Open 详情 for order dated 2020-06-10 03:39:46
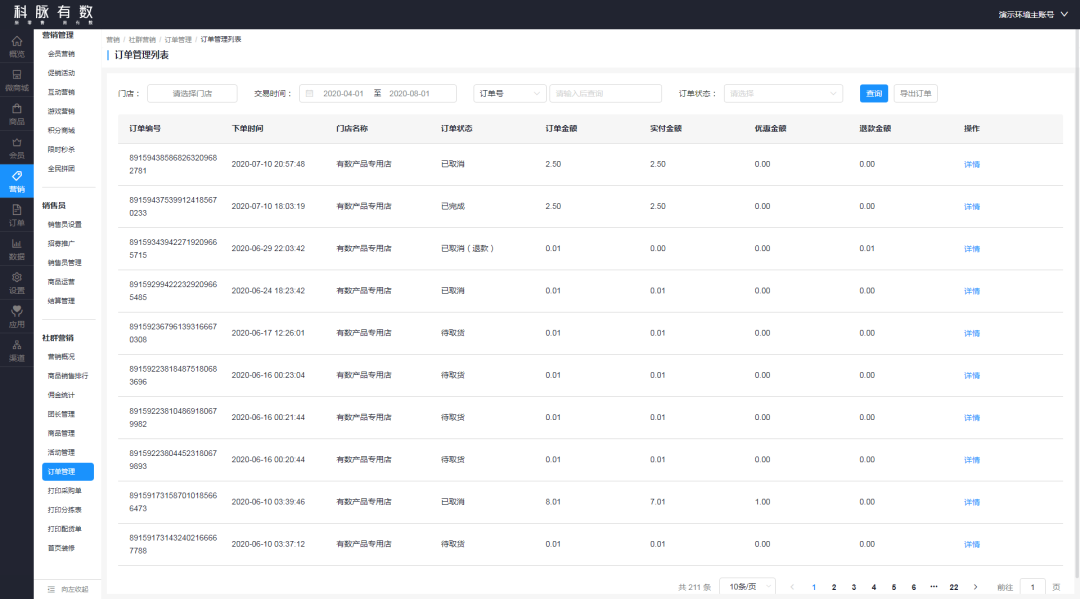The width and height of the screenshot is (1080, 599). (972, 502)
